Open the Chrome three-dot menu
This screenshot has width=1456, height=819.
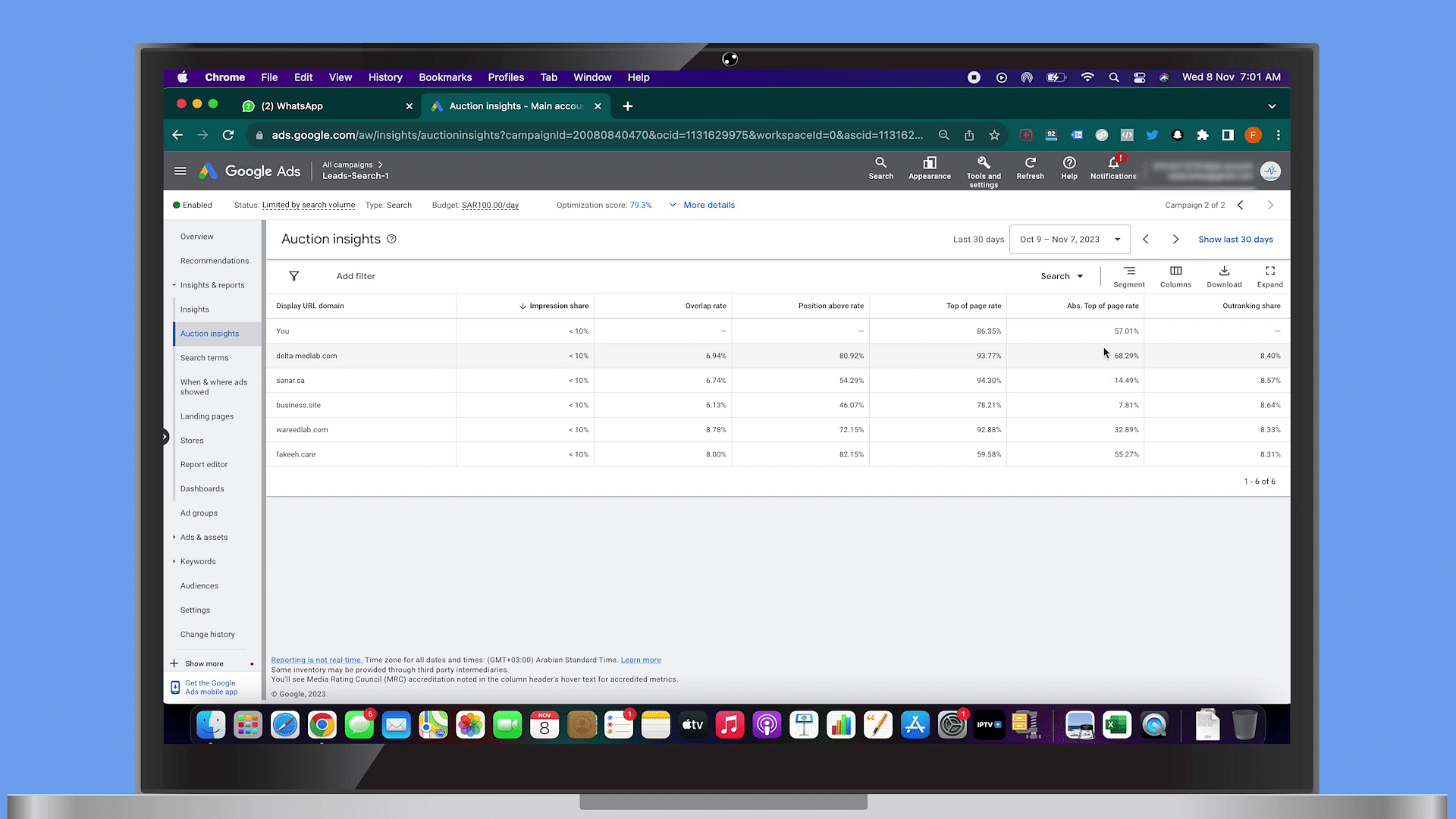tap(1278, 135)
